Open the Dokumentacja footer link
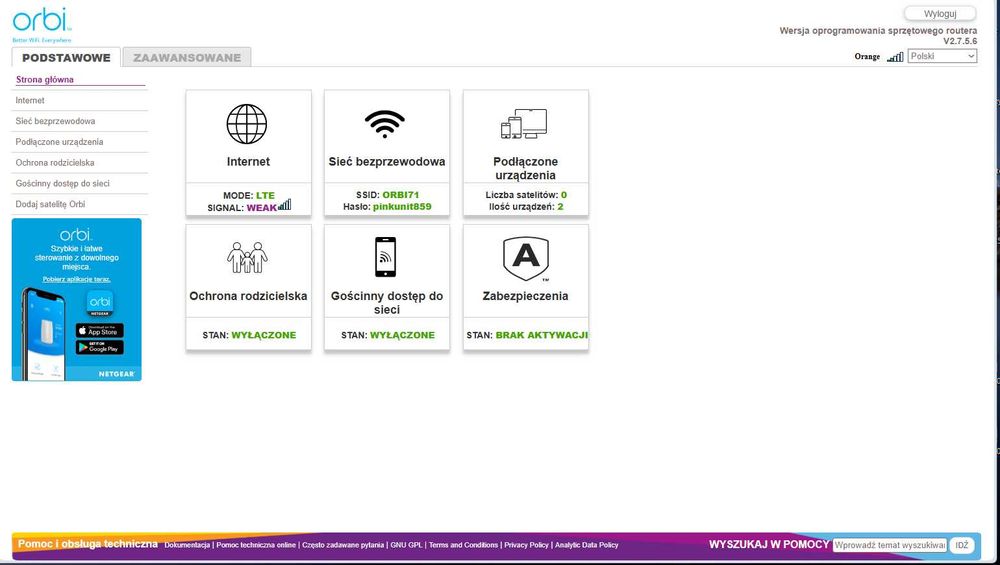Viewport: 1000px width, 565px height. pos(187,545)
